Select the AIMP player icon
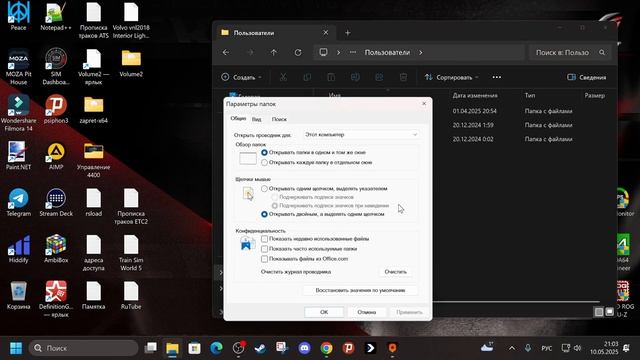Image resolution: width=640 pixels, height=360 pixels. pyautogui.click(x=56, y=155)
